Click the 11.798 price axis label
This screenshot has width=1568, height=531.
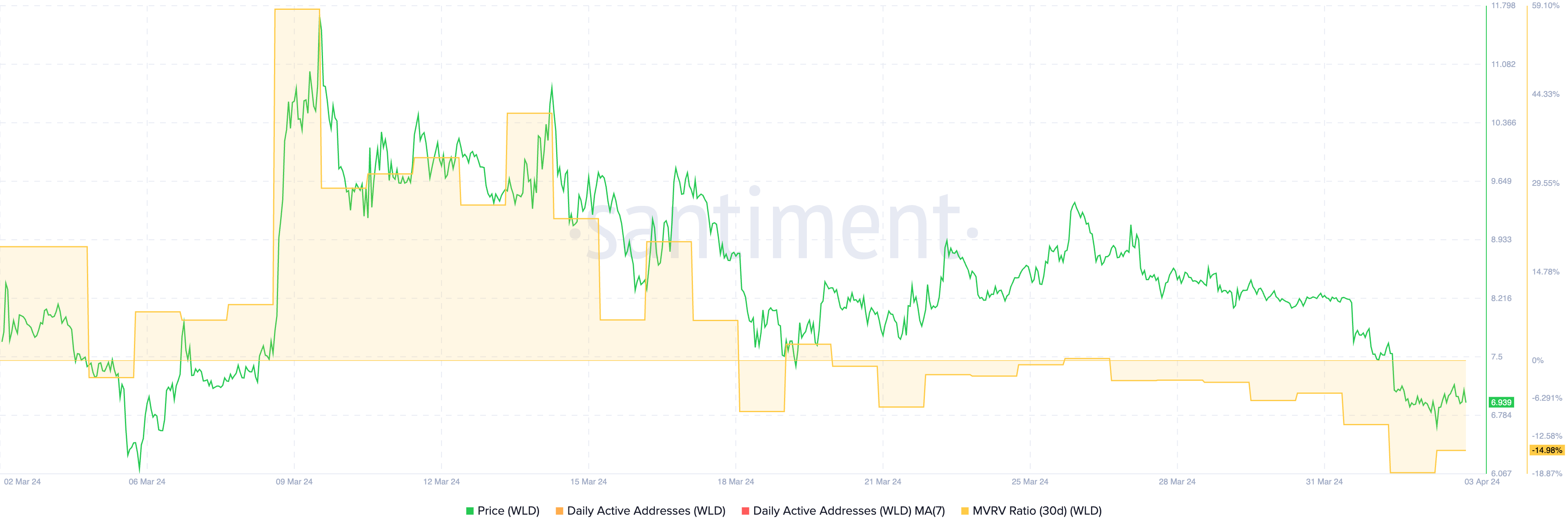(x=1503, y=5)
